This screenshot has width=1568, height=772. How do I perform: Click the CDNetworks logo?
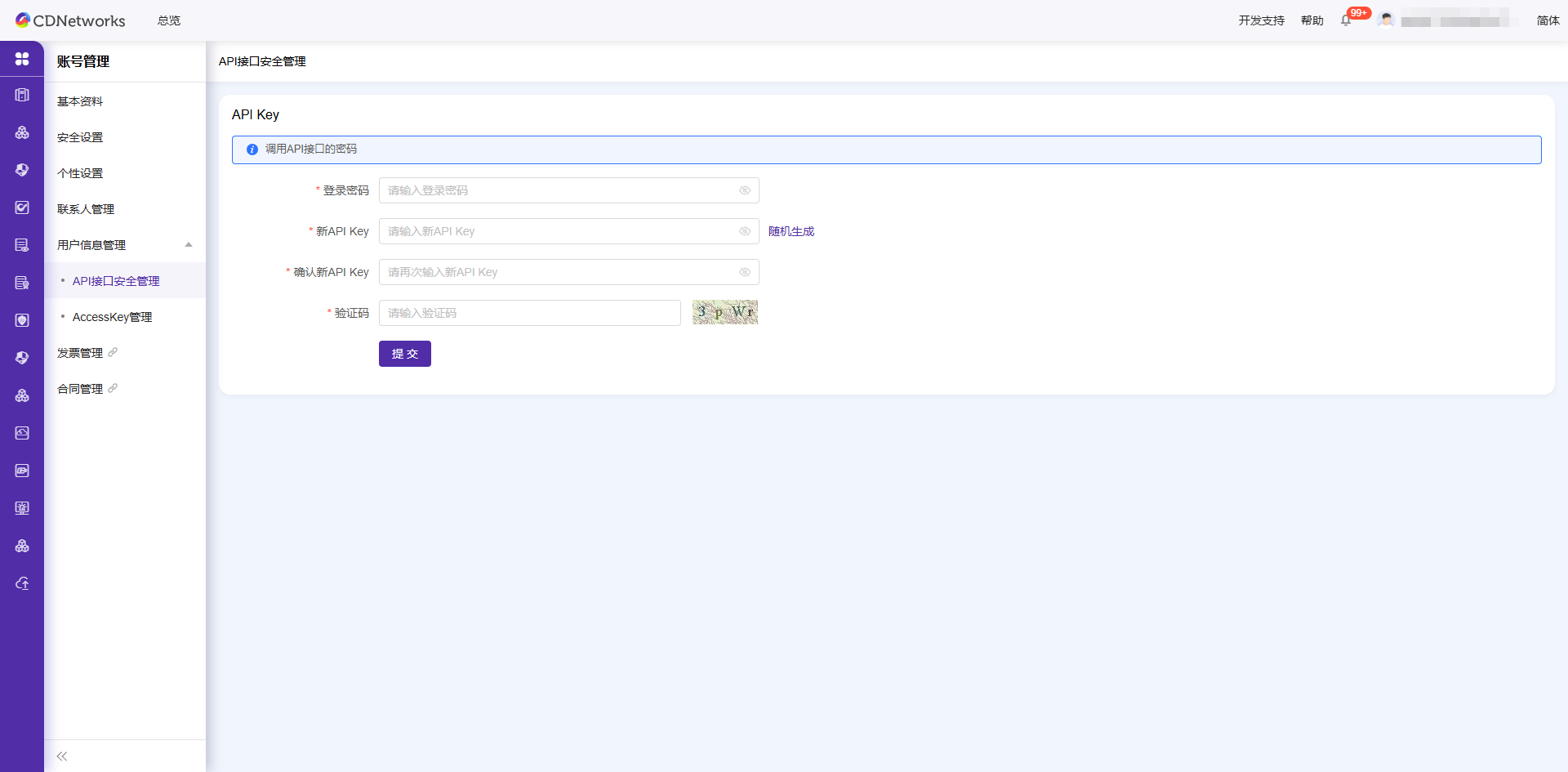(x=70, y=20)
